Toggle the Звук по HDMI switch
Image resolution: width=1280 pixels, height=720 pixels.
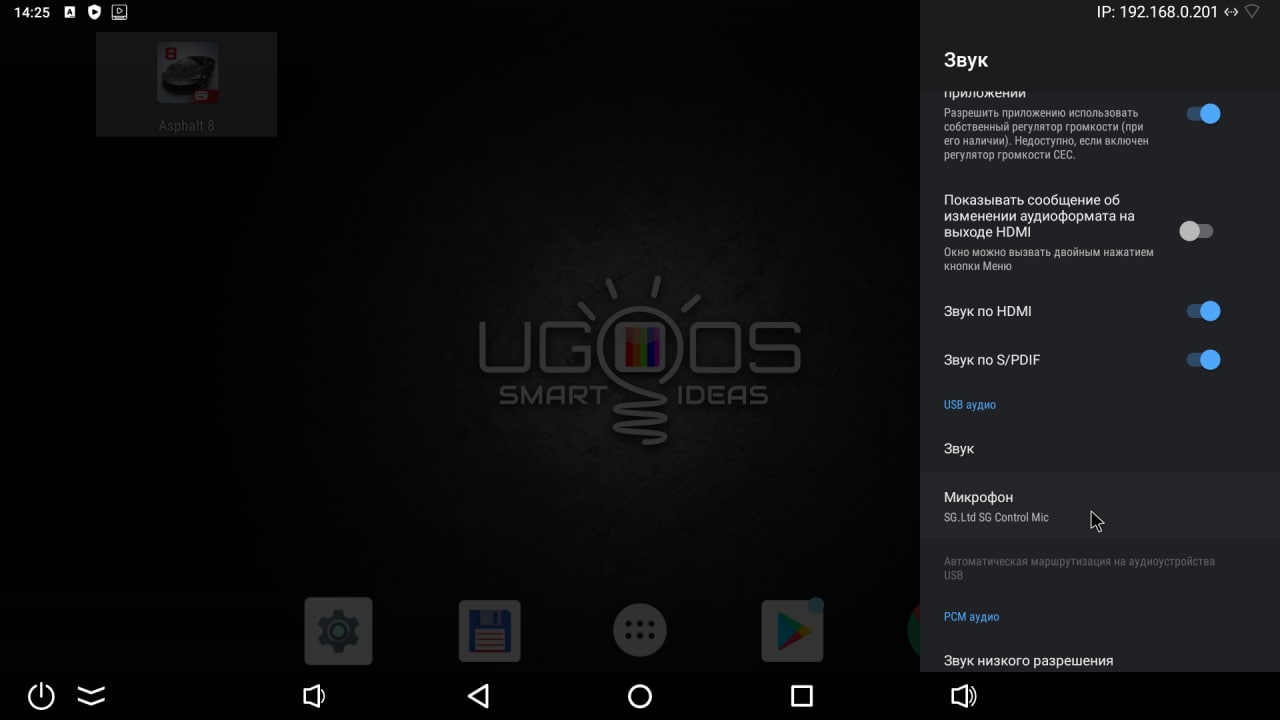click(x=1203, y=311)
